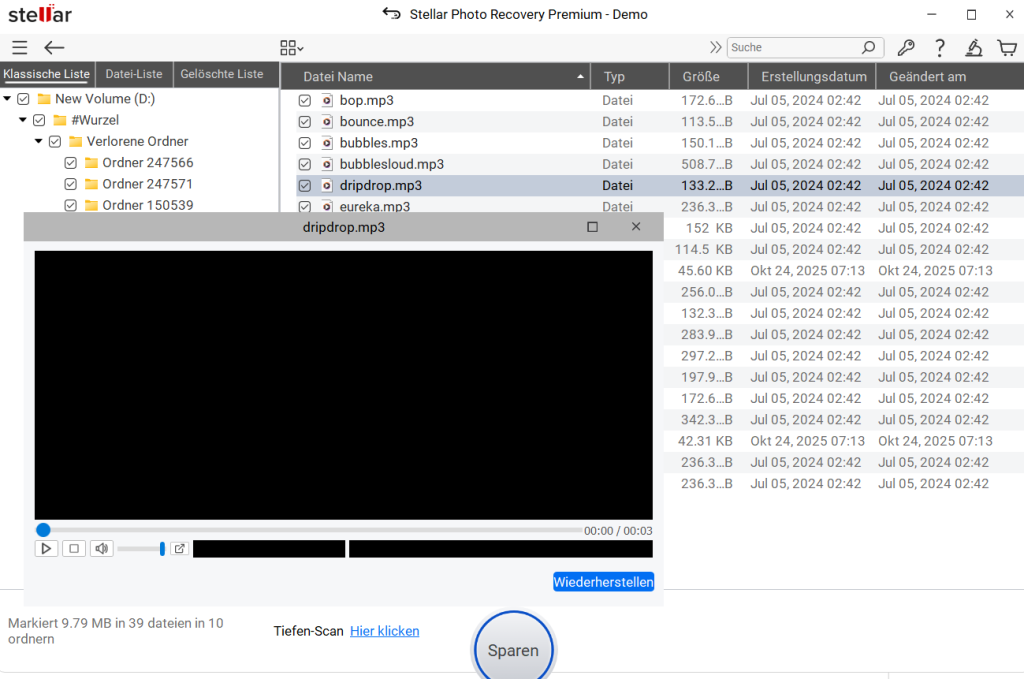Open the hamburger menu

[x=20, y=48]
